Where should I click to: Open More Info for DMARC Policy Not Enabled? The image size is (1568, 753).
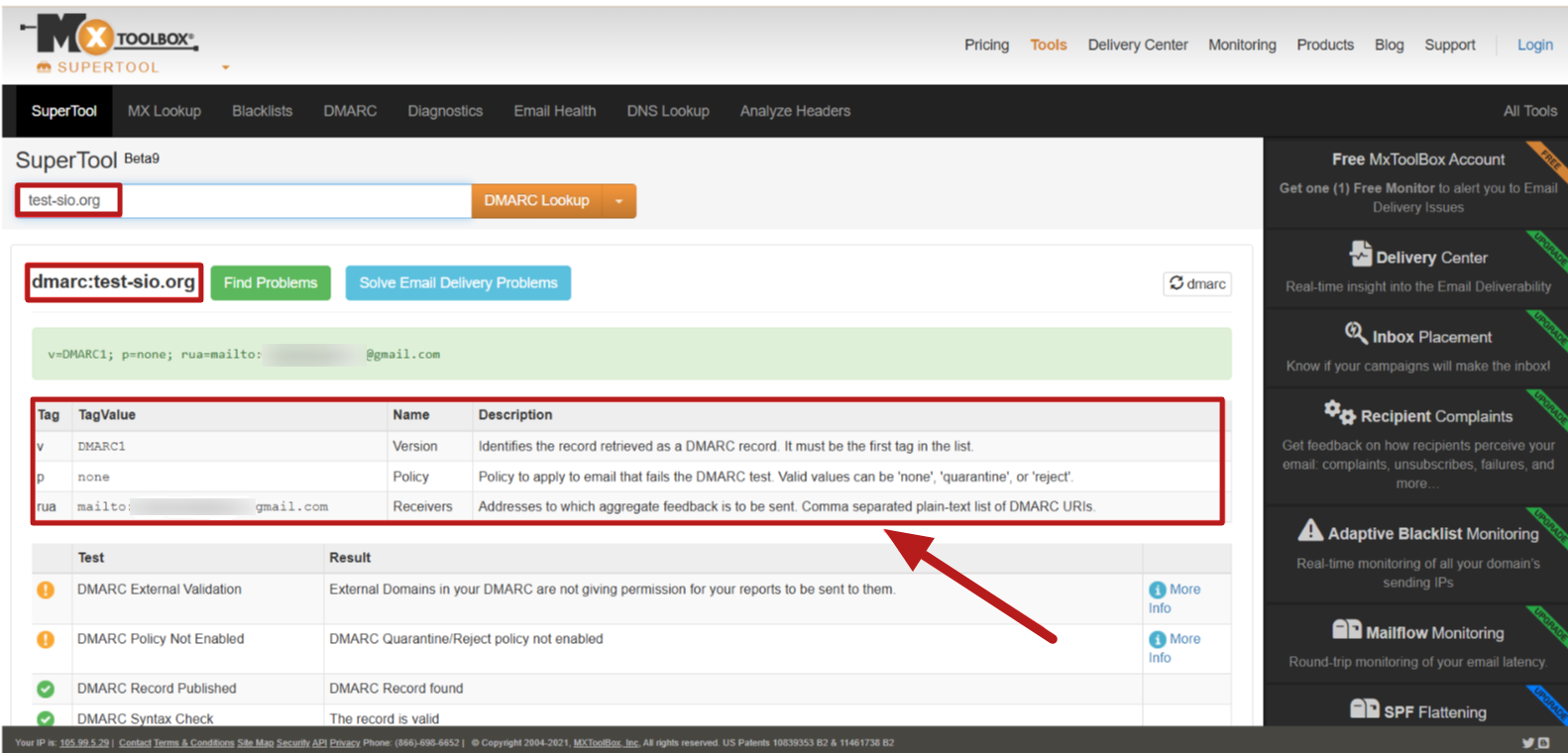1175,648
